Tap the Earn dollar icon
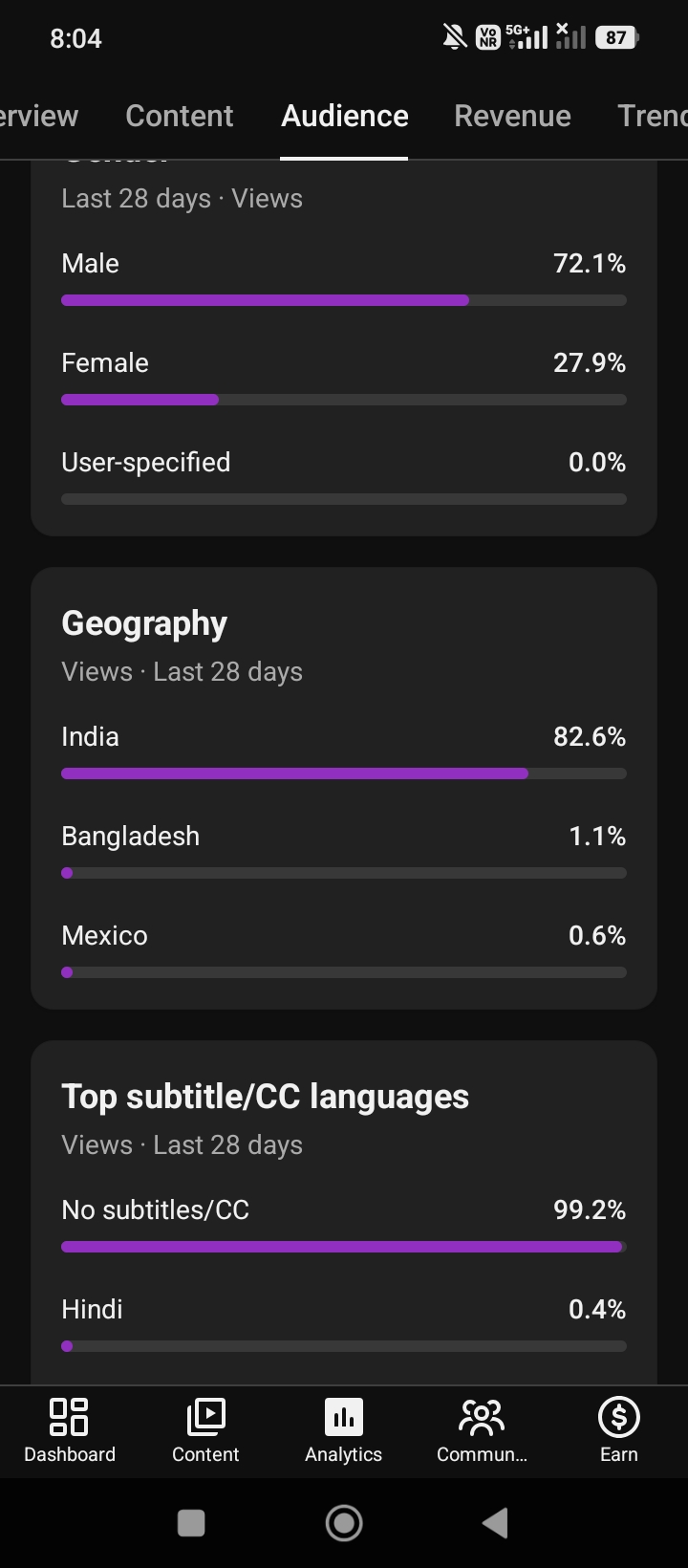Image resolution: width=688 pixels, height=1568 pixels. [618, 1417]
